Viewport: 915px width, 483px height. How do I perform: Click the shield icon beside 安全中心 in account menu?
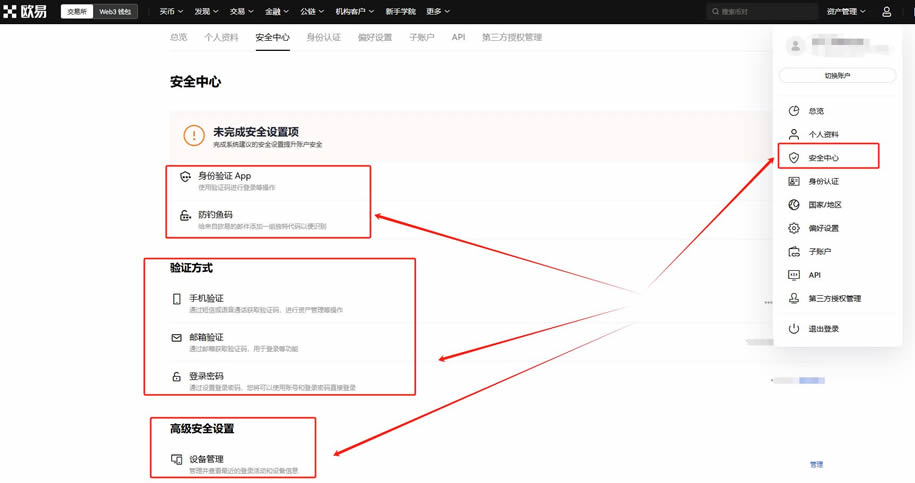(x=793, y=158)
